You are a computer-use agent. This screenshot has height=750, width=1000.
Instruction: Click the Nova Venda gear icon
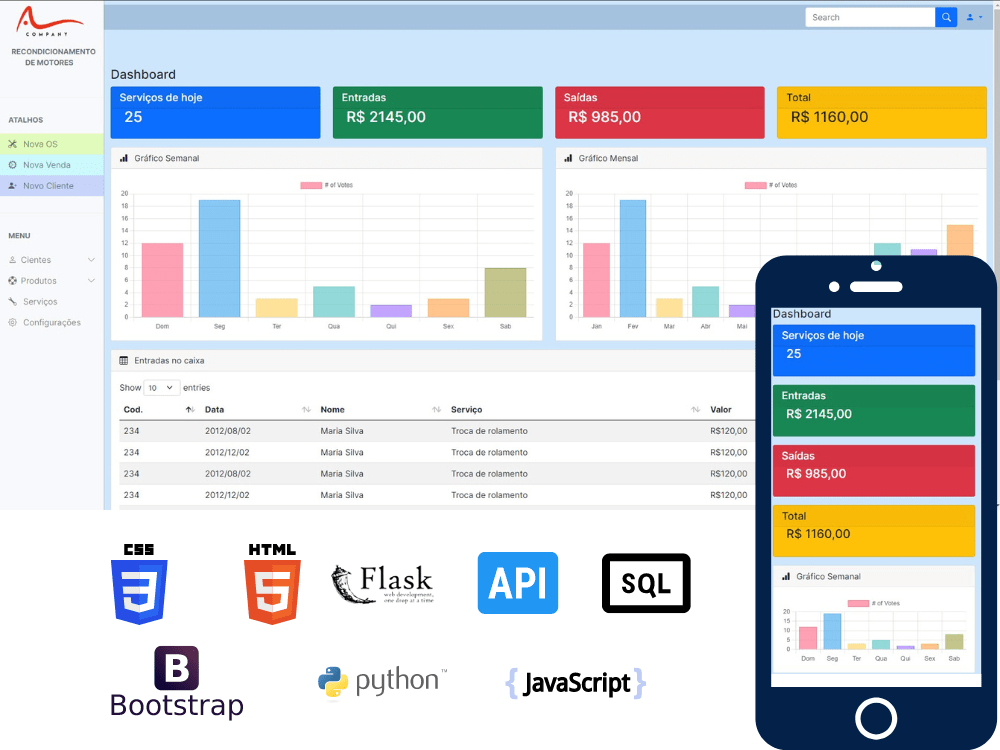click(x=12, y=165)
